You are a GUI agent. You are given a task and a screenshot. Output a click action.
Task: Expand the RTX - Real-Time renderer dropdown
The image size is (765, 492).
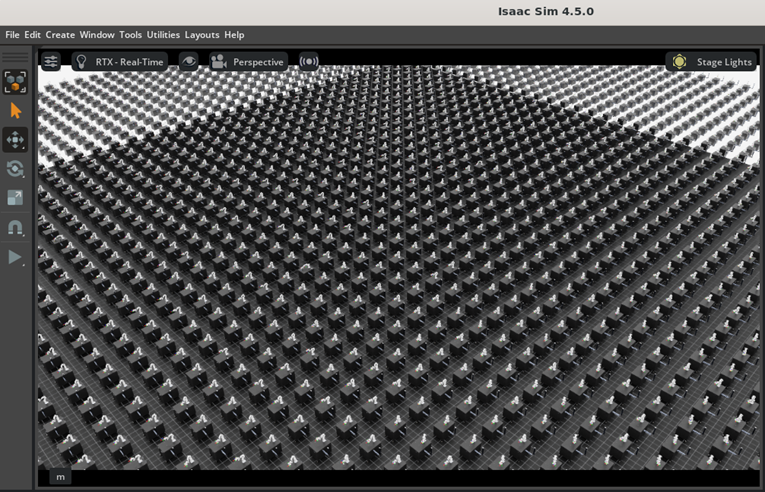119,62
